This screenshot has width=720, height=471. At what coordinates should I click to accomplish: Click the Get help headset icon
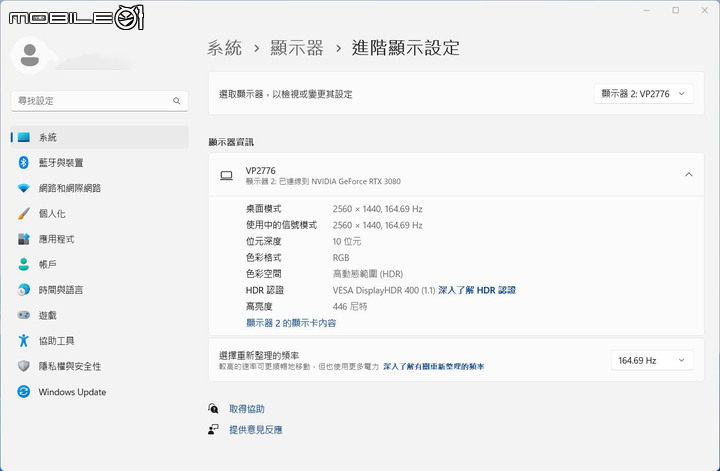tap(213, 408)
